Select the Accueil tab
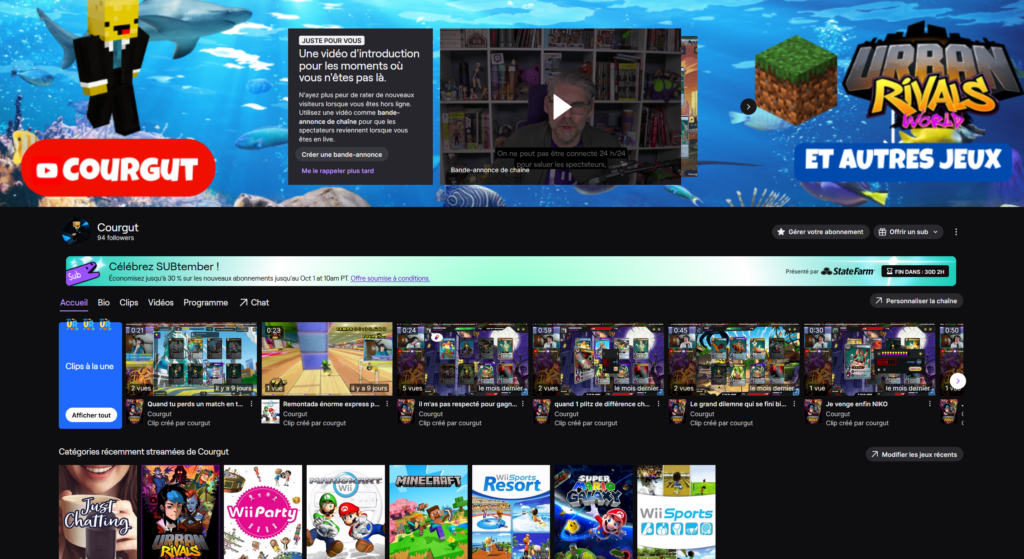This screenshot has width=1024, height=559. pyautogui.click(x=74, y=303)
